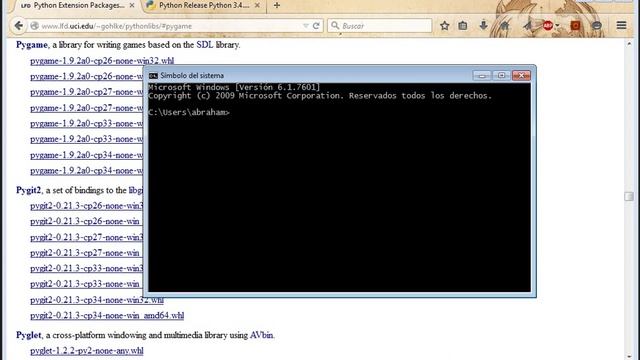640x360 pixels.
Task: Switch to Python Release Python 3.4 tab
Action: 204,5
